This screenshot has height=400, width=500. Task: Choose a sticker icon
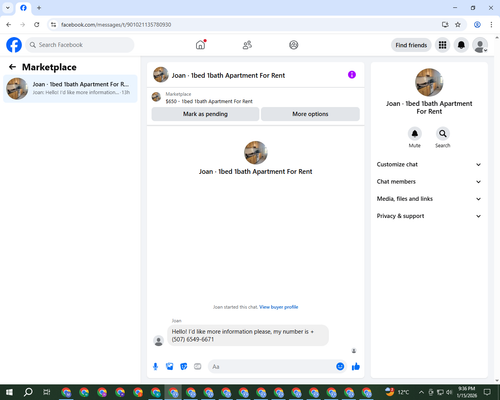(x=184, y=367)
